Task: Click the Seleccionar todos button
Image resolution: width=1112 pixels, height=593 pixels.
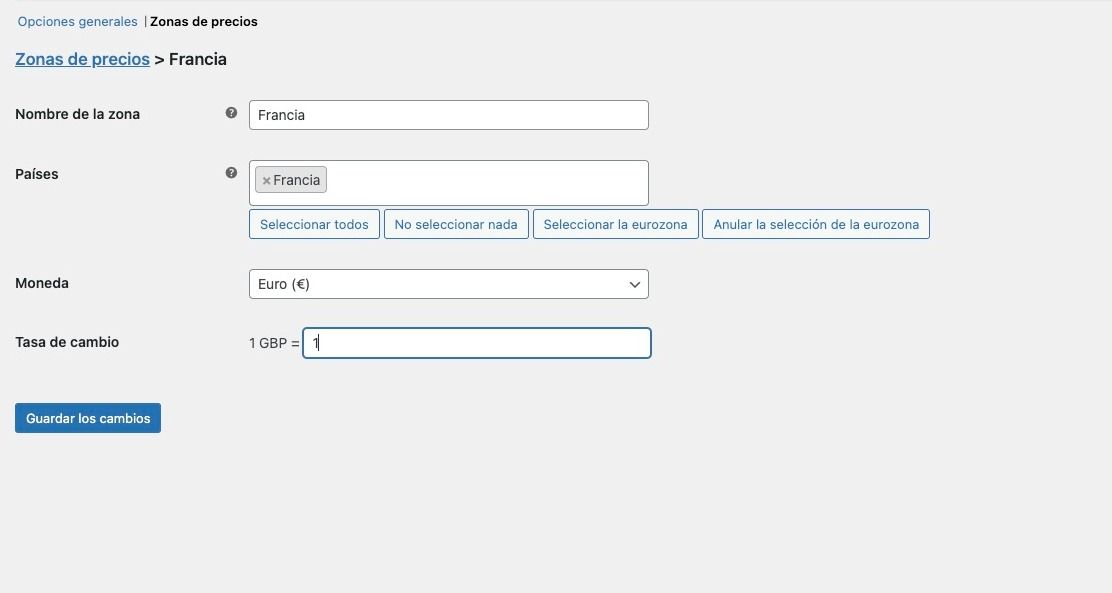Action: click(x=314, y=224)
